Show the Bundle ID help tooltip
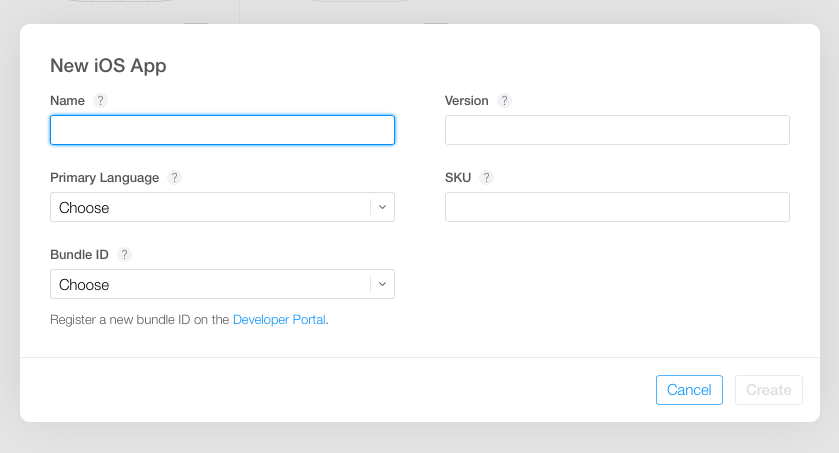839x453 pixels. click(125, 255)
